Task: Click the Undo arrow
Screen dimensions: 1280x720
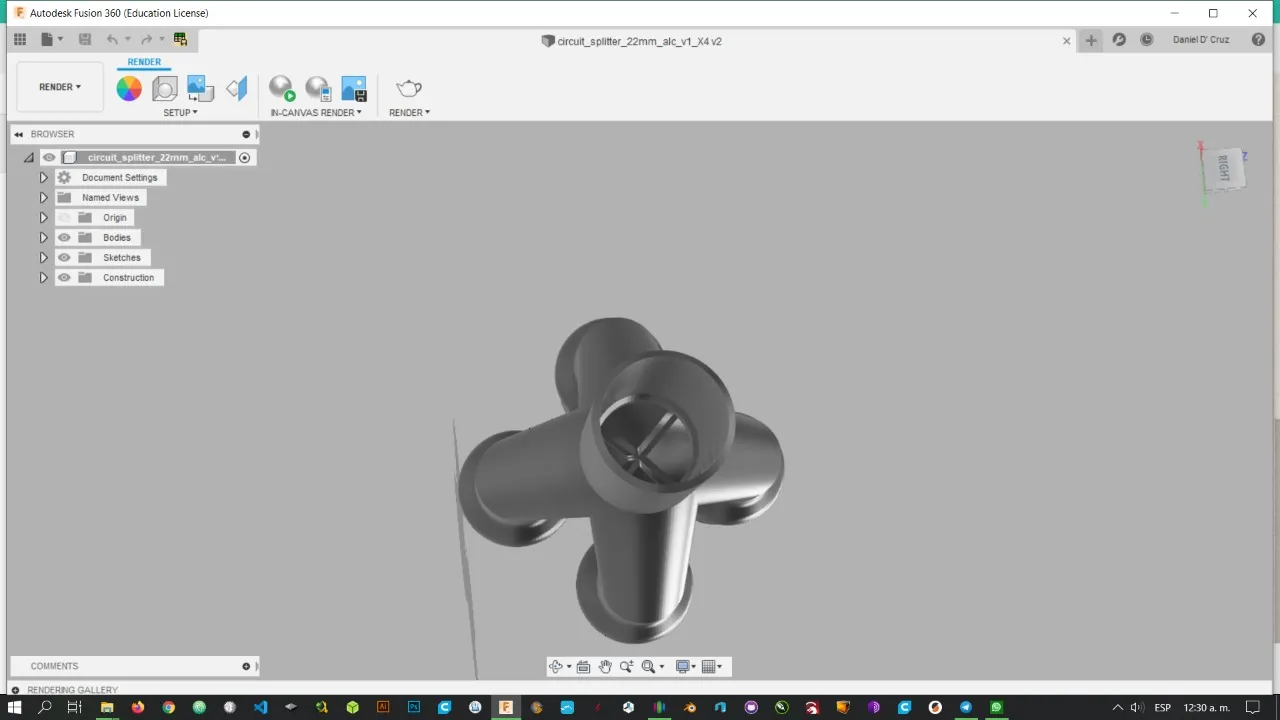Action: coord(112,40)
